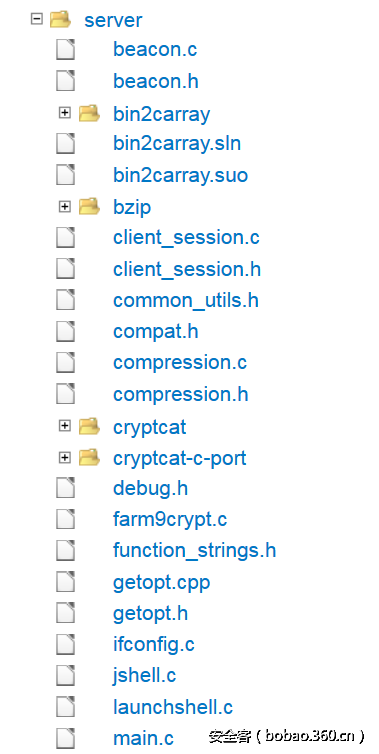Viewport: 379px width, 754px height.
Task: Click the file icon next to debug.h
Action: (65, 488)
